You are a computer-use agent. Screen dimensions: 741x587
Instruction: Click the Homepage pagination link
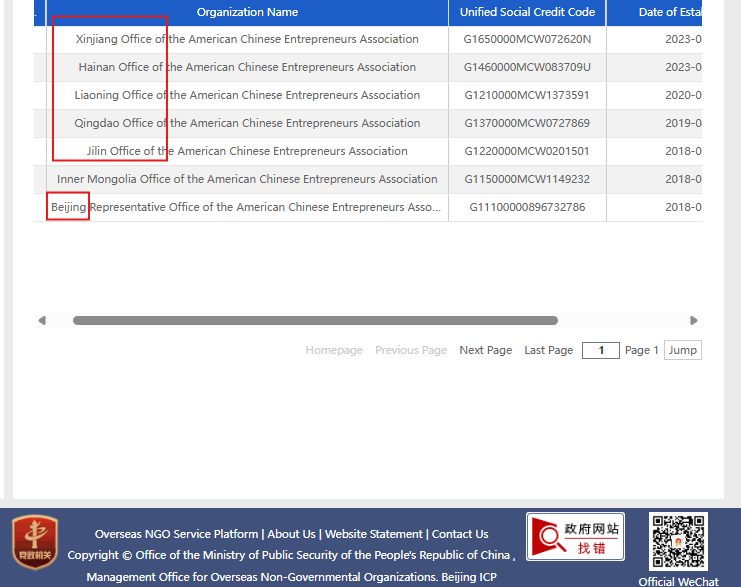tap(334, 350)
